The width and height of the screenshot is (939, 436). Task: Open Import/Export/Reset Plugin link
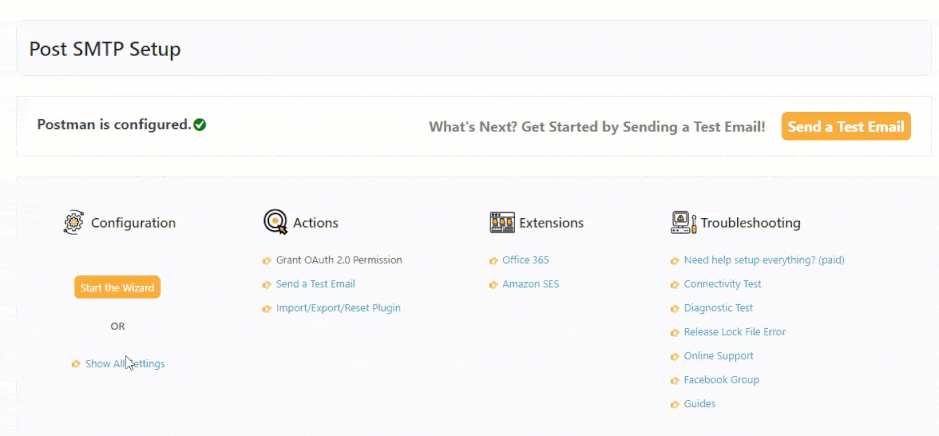click(x=338, y=308)
